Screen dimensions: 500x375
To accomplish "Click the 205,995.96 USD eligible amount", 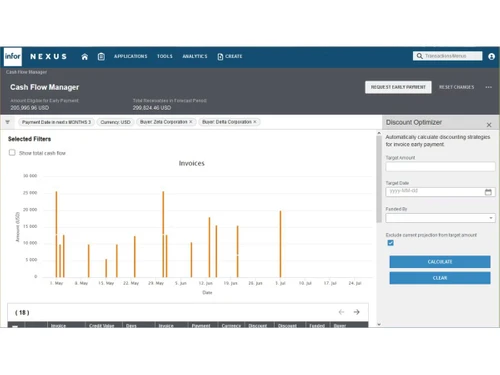I will 30,108.
